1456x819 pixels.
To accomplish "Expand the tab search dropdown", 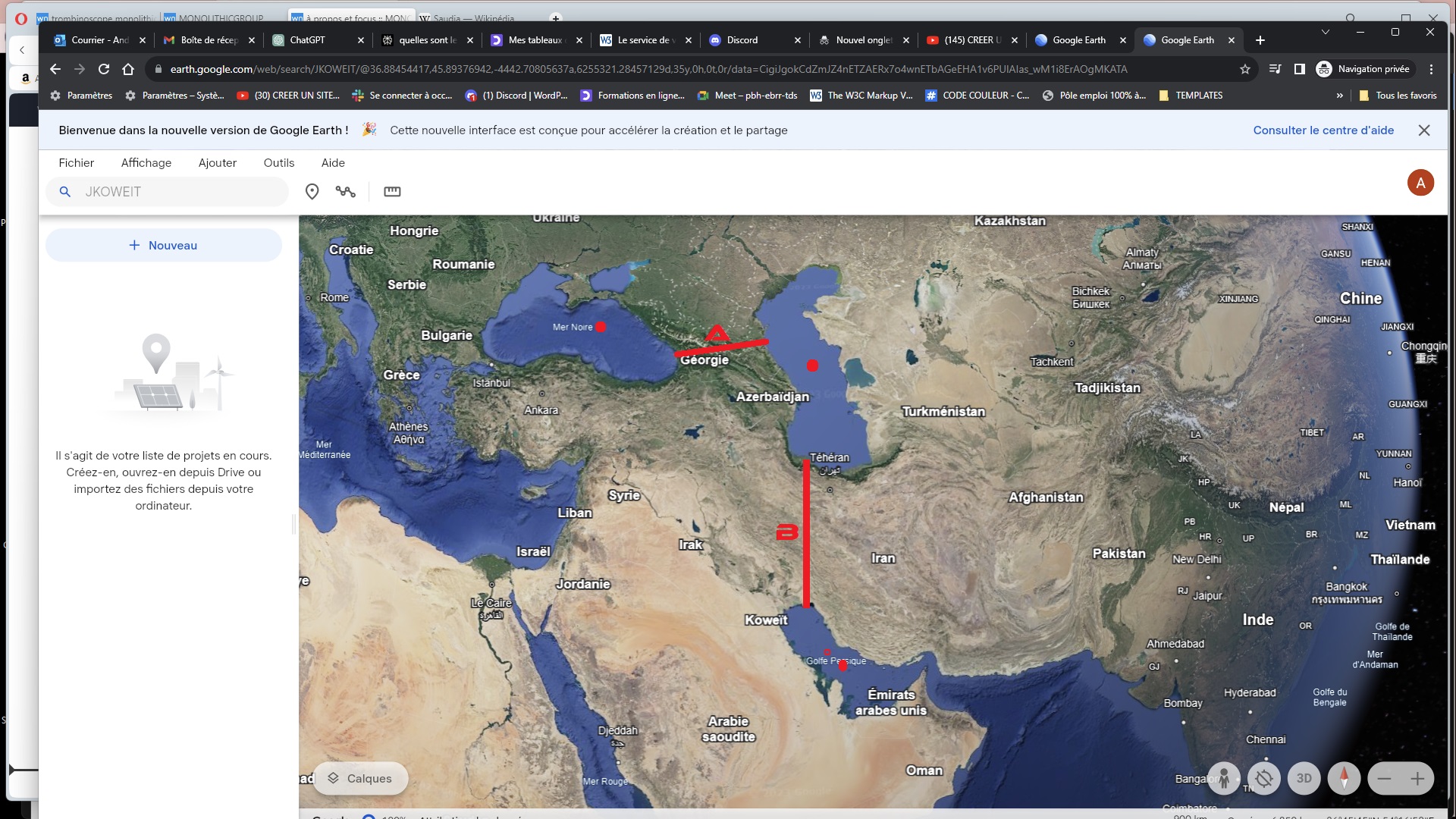I will tap(1326, 32).
